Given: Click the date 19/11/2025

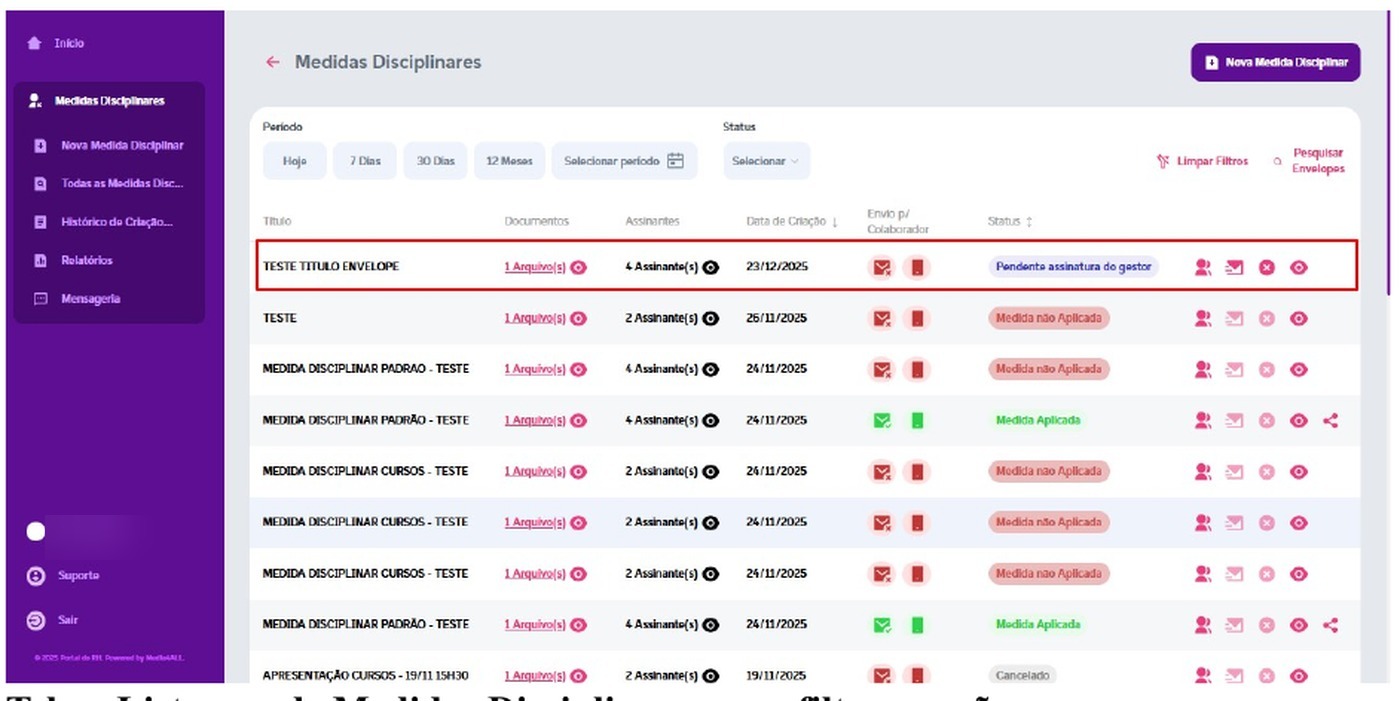Looking at the screenshot, I should tap(776, 676).
